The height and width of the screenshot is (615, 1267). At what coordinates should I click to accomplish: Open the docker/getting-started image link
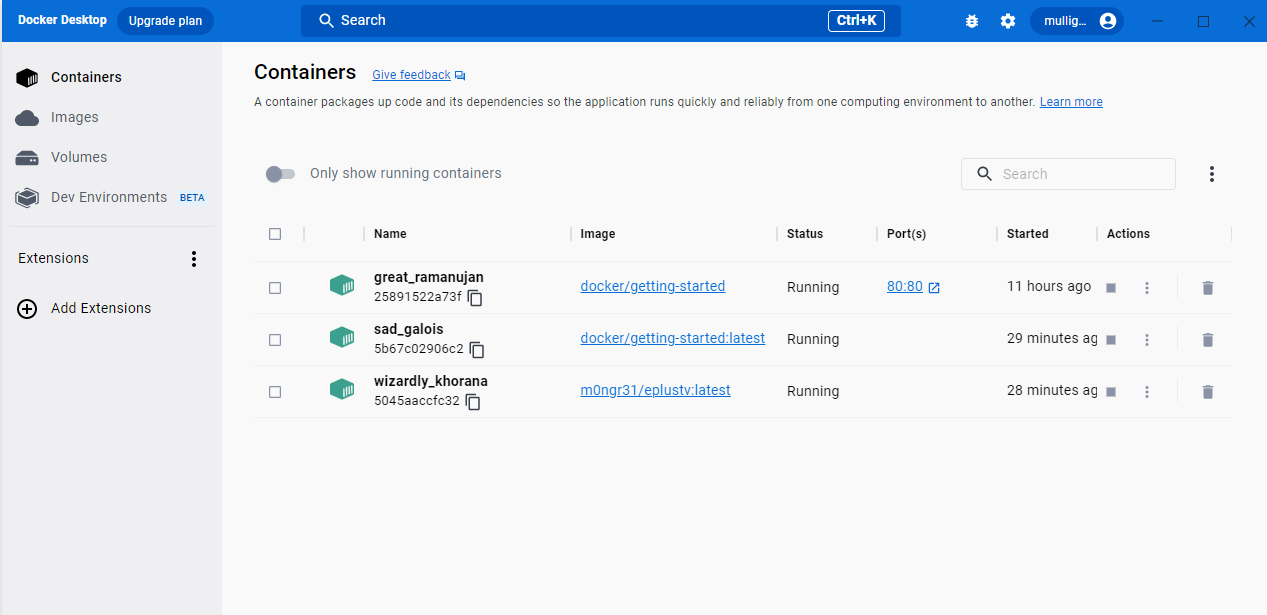652,286
